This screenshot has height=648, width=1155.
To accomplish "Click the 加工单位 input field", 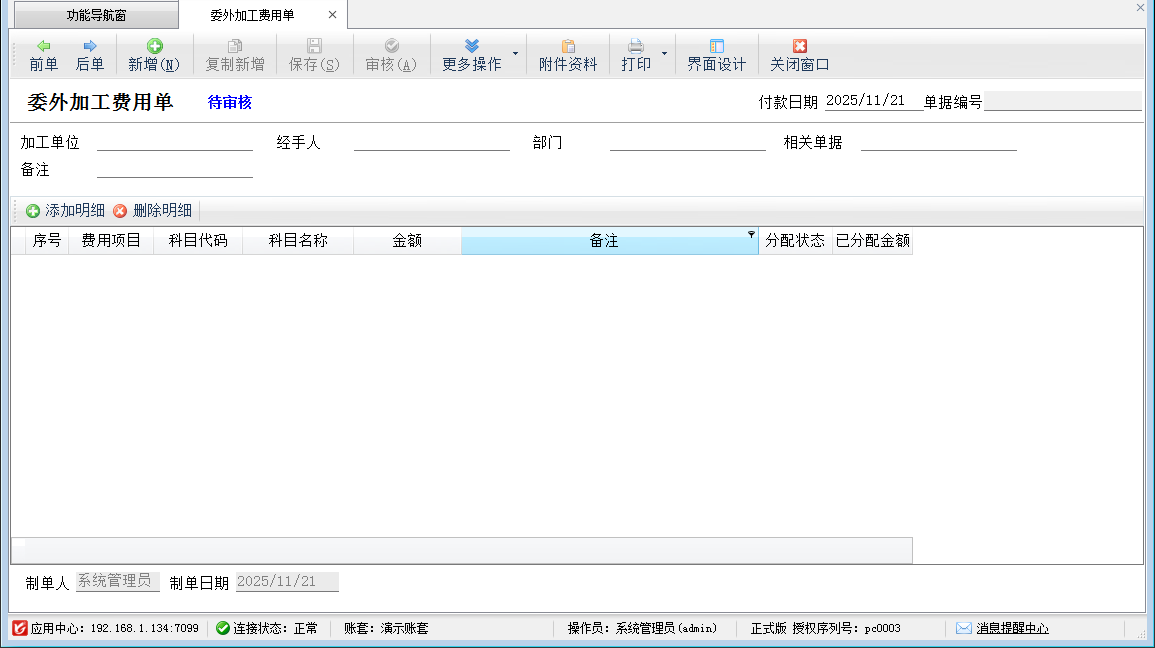I will coord(175,142).
